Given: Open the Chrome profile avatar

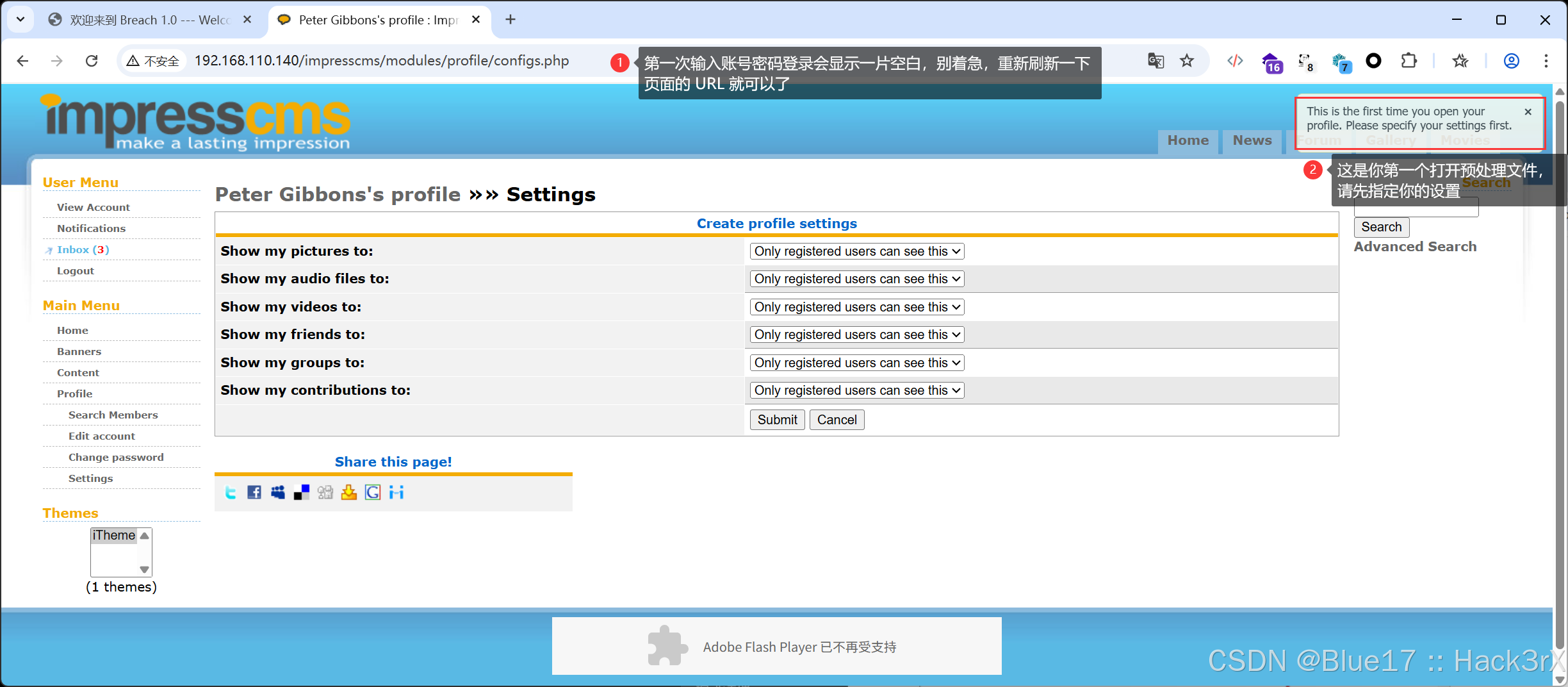Looking at the screenshot, I should point(1512,61).
